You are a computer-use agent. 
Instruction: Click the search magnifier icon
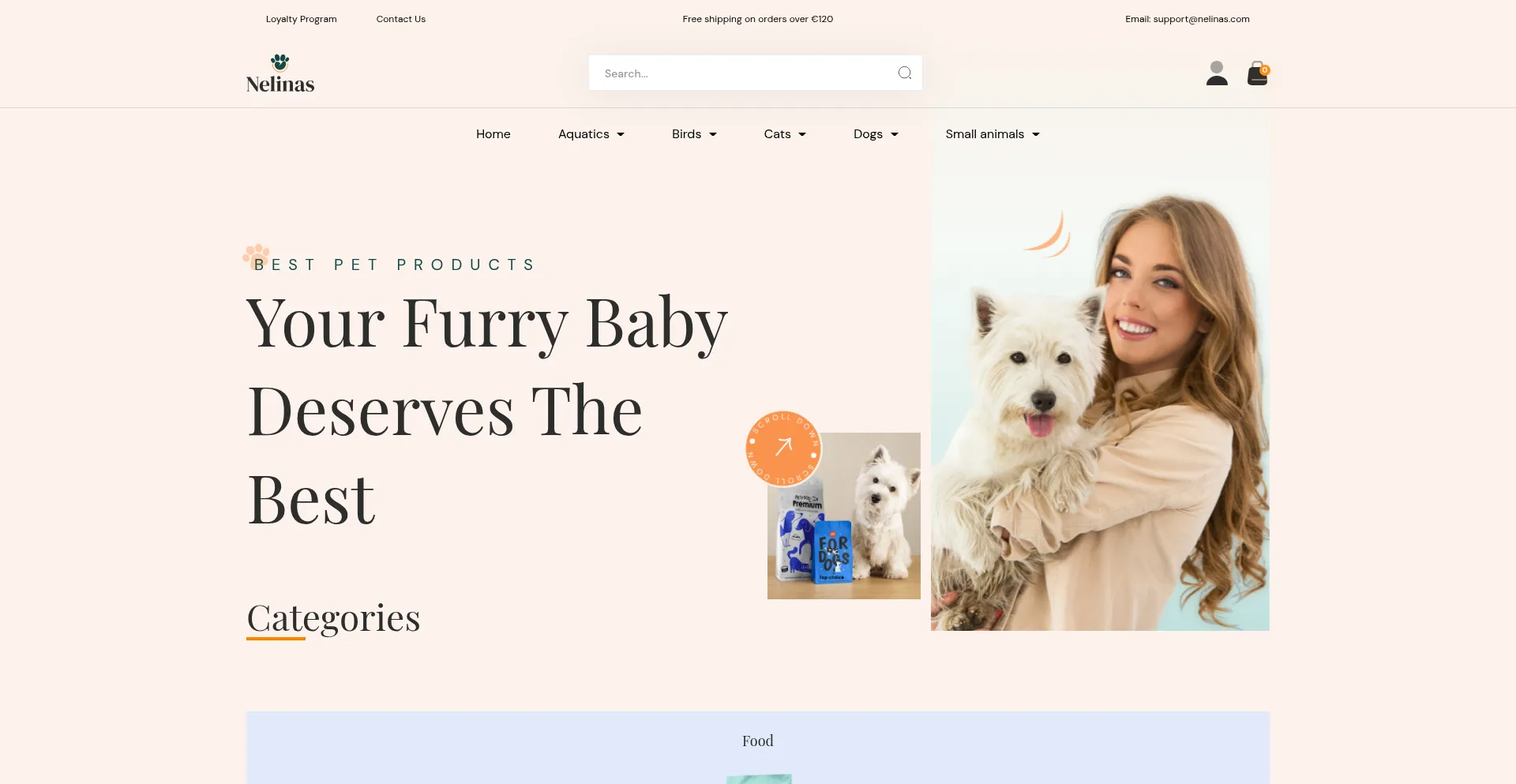point(905,73)
